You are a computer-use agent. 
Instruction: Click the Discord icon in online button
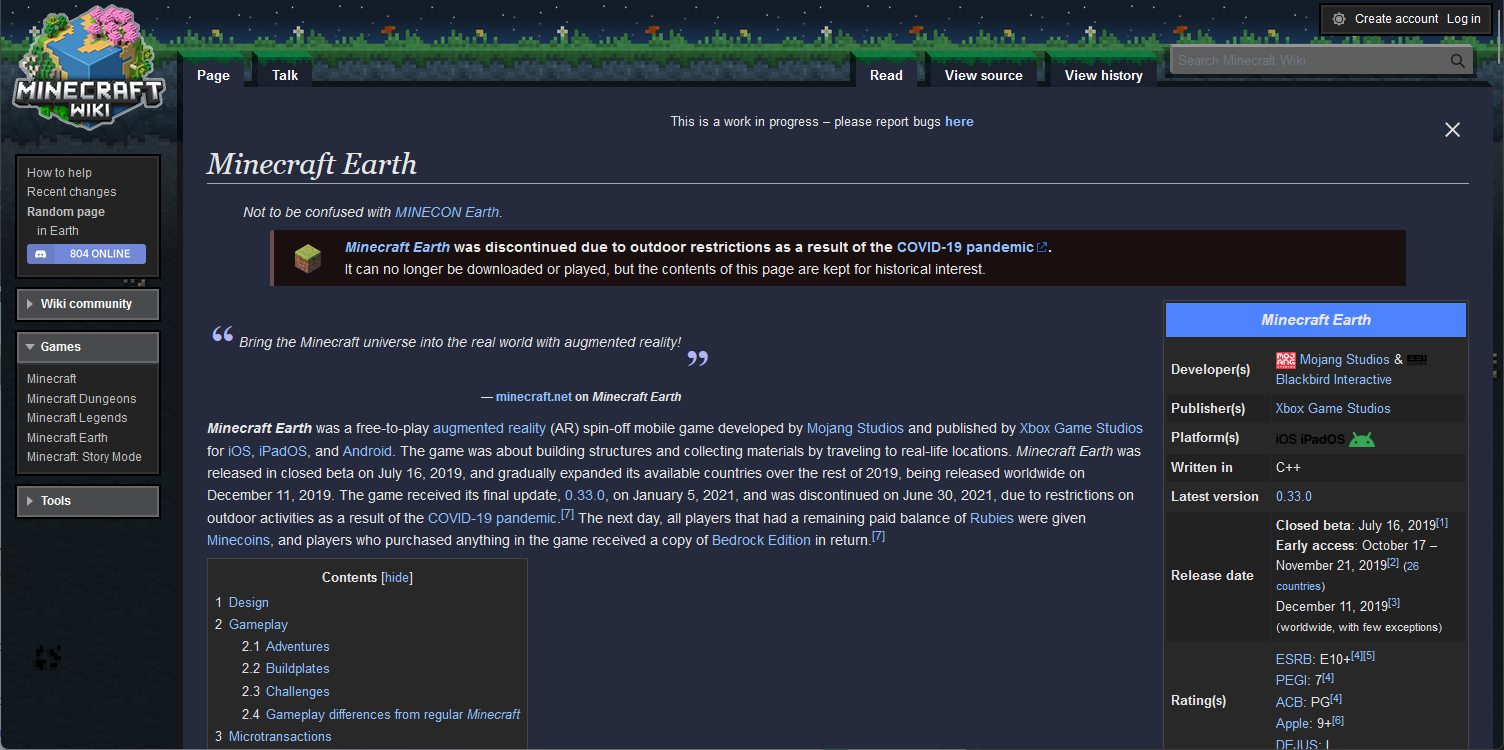coord(41,254)
